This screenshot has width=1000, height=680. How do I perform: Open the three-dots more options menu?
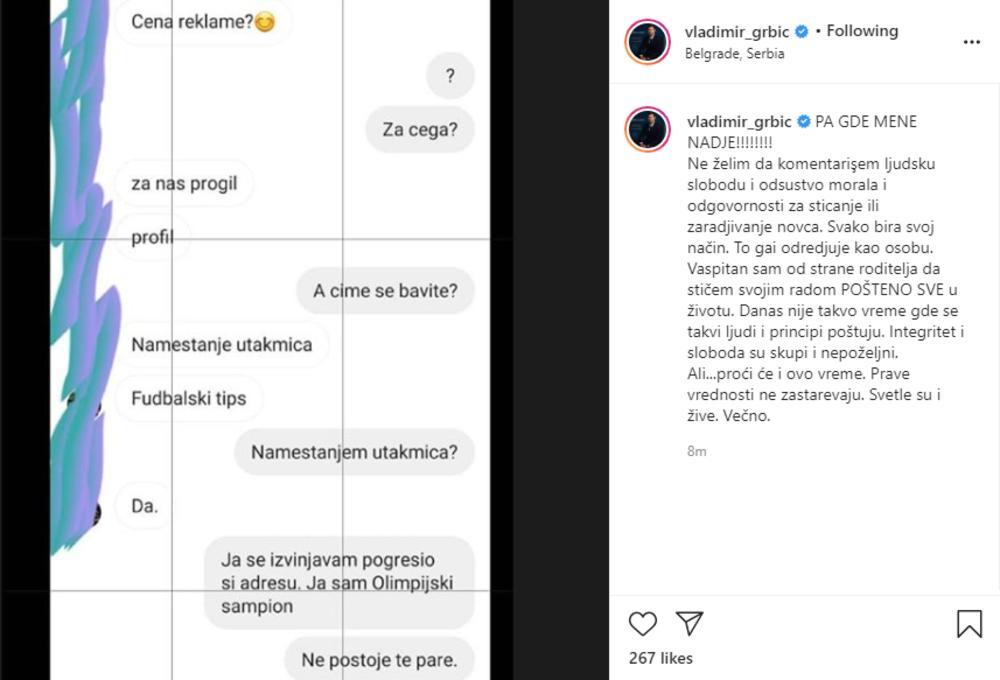[x=971, y=42]
